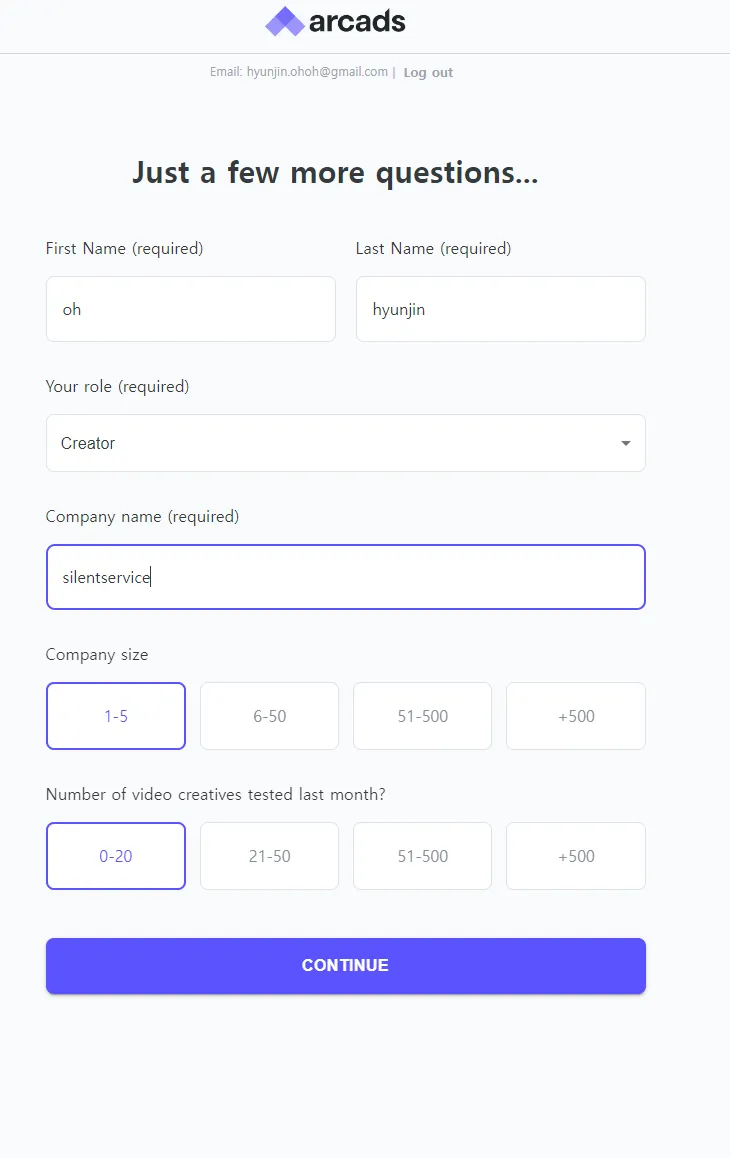The width and height of the screenshot is (730, 1158).
Task: Click the arcads wordmark text
Action: 357,22
